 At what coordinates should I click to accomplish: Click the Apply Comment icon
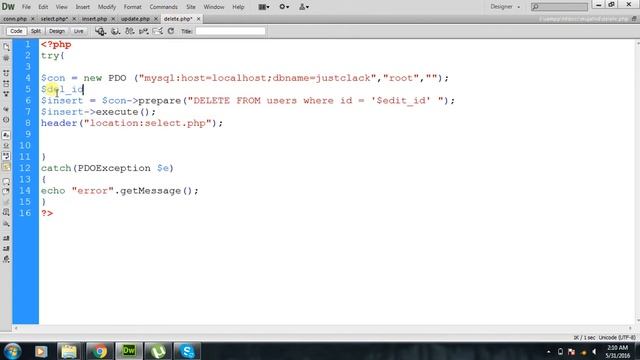(6, 181)
